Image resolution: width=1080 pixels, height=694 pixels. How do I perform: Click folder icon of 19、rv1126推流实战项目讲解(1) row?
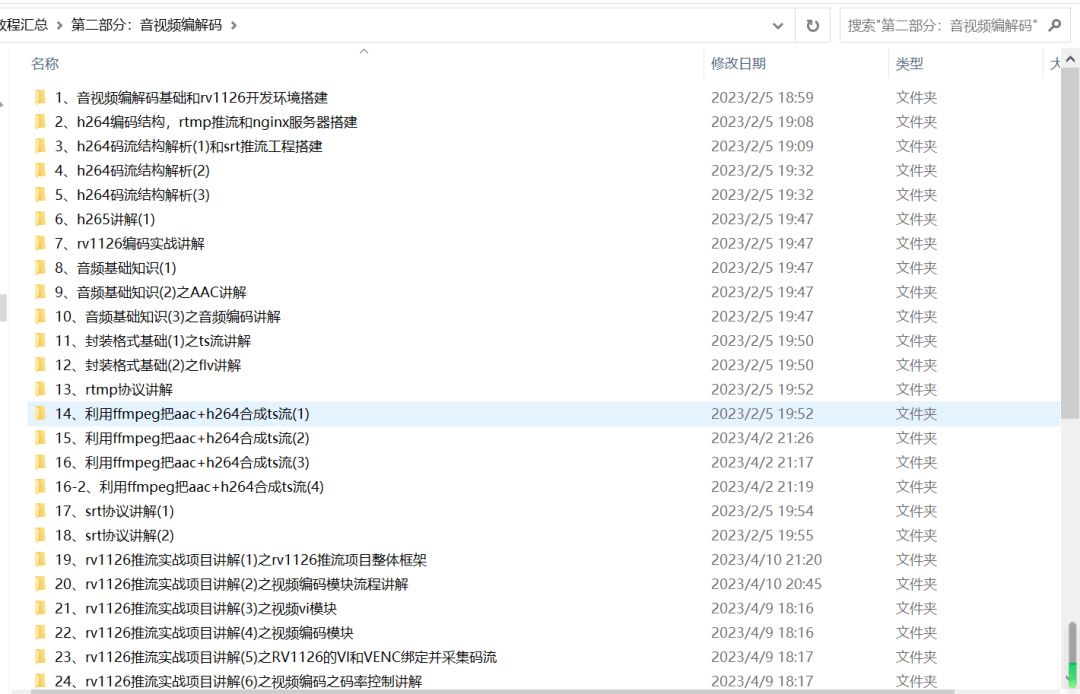tap(41, 560)
